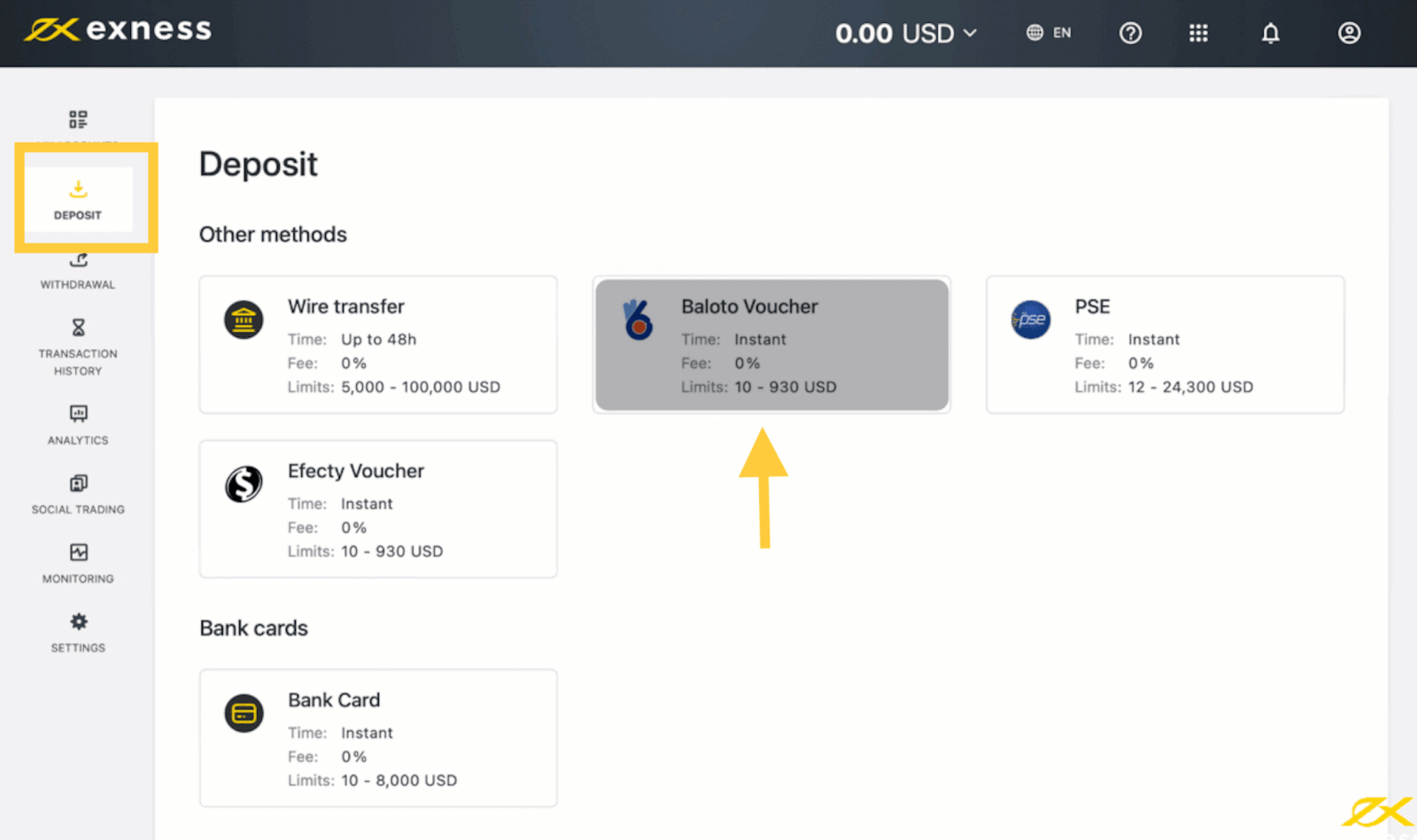Click the Efecty Voucher logo icon
This screenshot has width=1417, height=840.
pos(244,484)
